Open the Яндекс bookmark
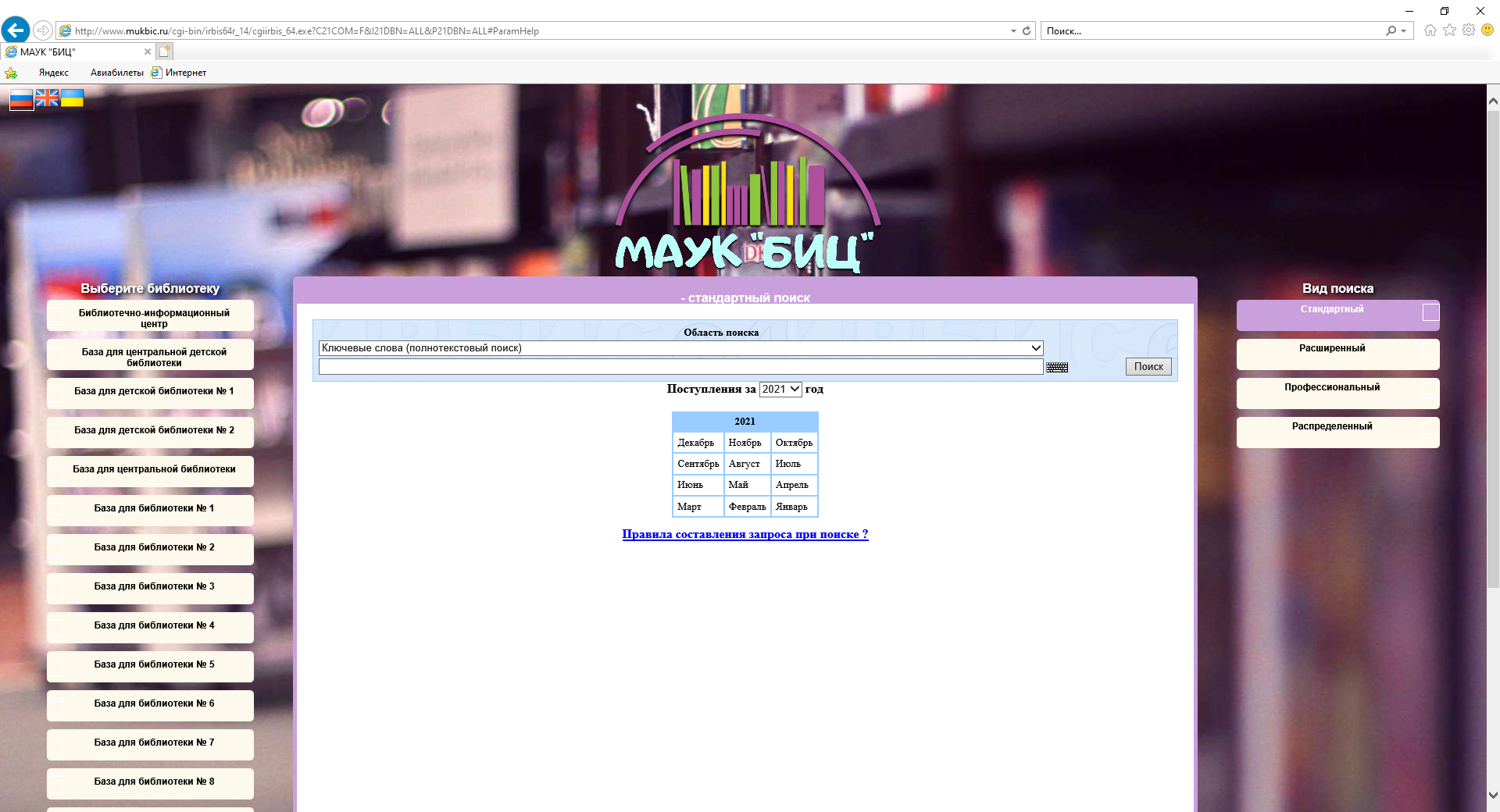Image resolution: width=1500 pixels, height=812 pixels. (54, 73)
